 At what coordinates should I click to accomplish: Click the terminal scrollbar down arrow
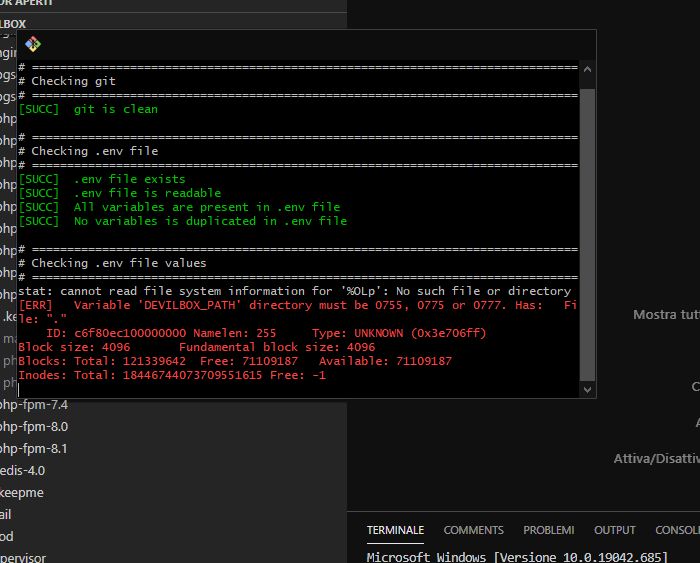coord(587,390)
